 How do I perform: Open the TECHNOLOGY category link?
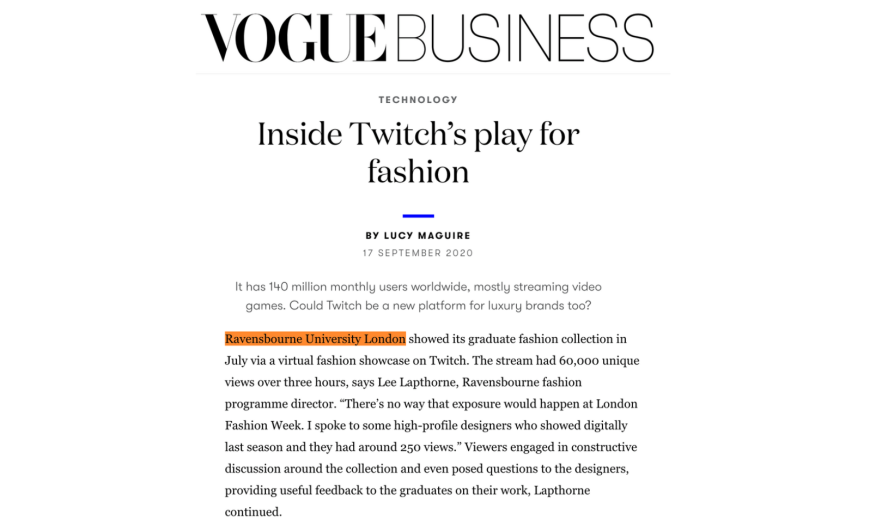[x=418, y=100]
